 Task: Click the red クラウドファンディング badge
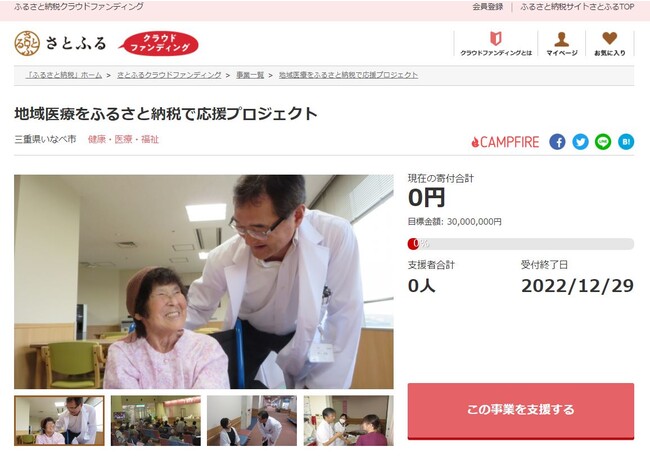point(159,43)
